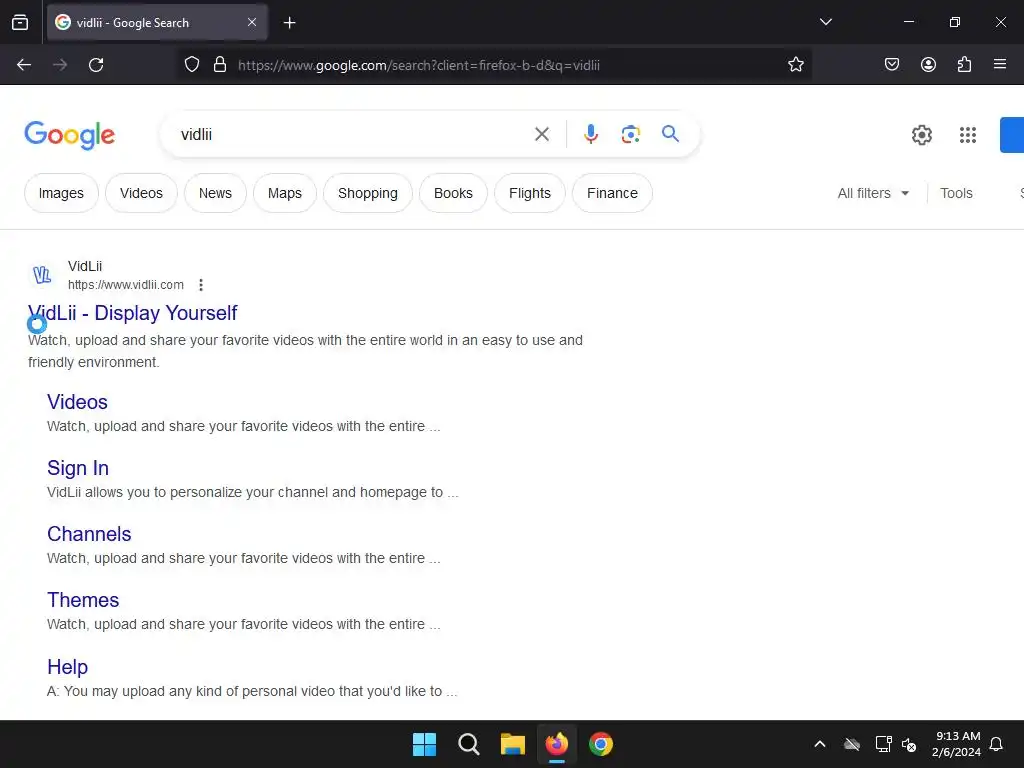The height and width of the screenshot is (768, 1024).
Task: Open Firefox application hamburger menu
Action: [x=999, y=65]
